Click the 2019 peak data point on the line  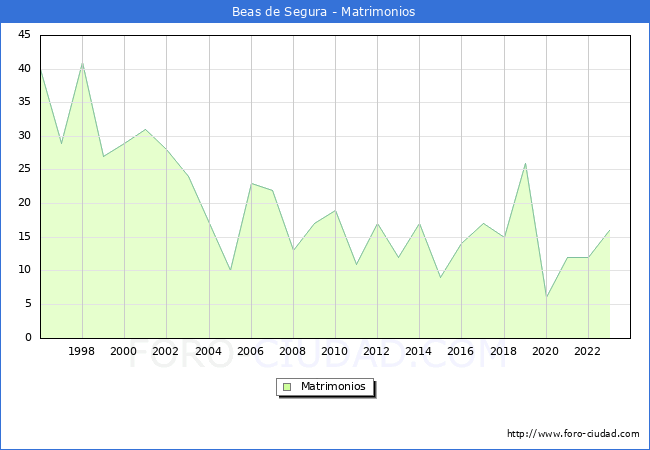click(x=525, y=164)
